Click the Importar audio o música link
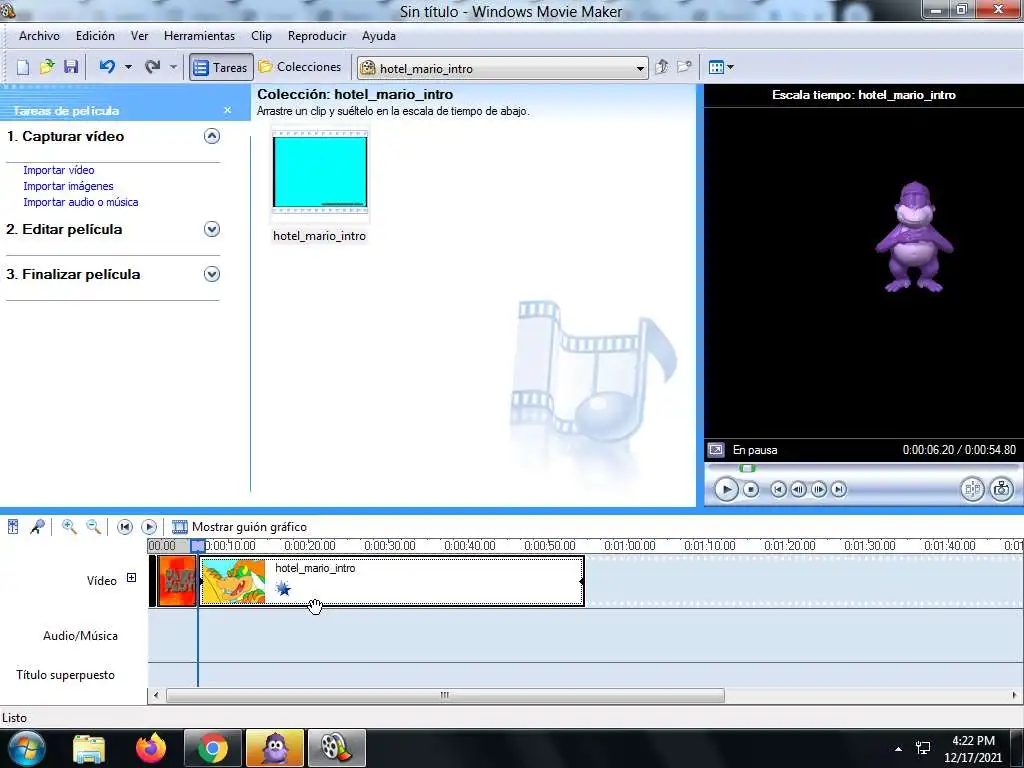1024x768 pixels. pos(80,202)
